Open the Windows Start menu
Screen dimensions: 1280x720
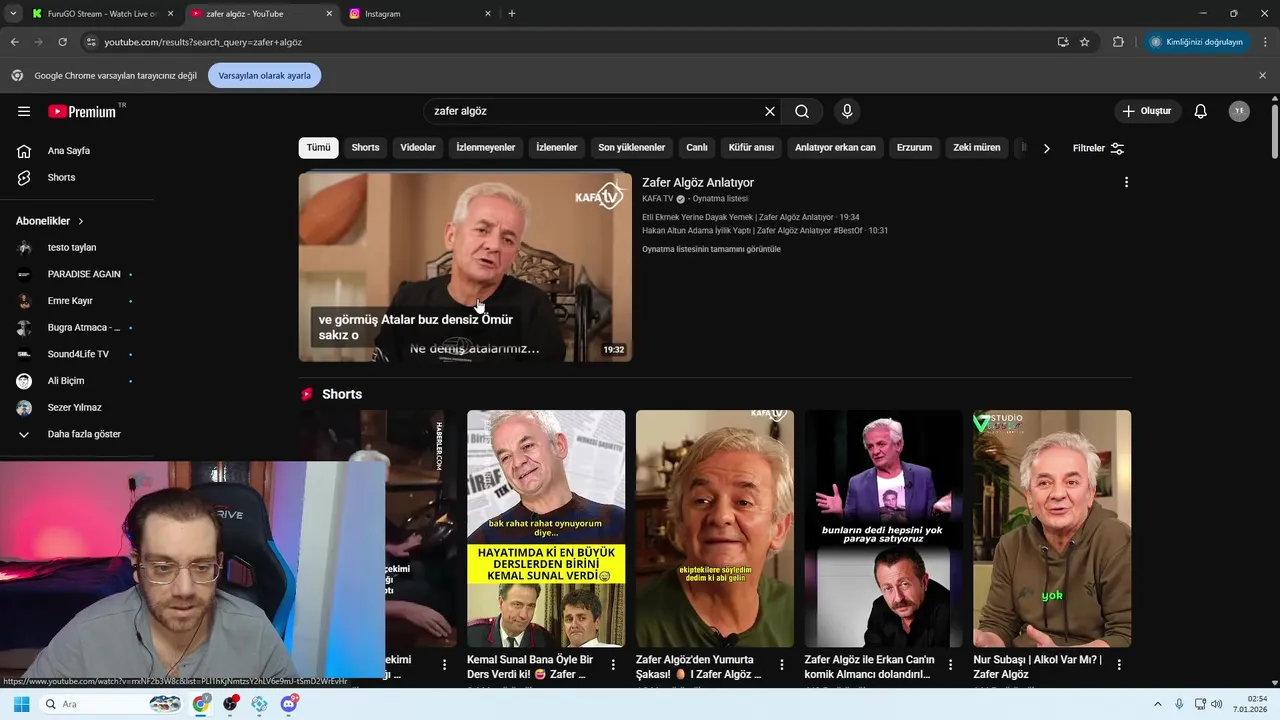(21, 704)
